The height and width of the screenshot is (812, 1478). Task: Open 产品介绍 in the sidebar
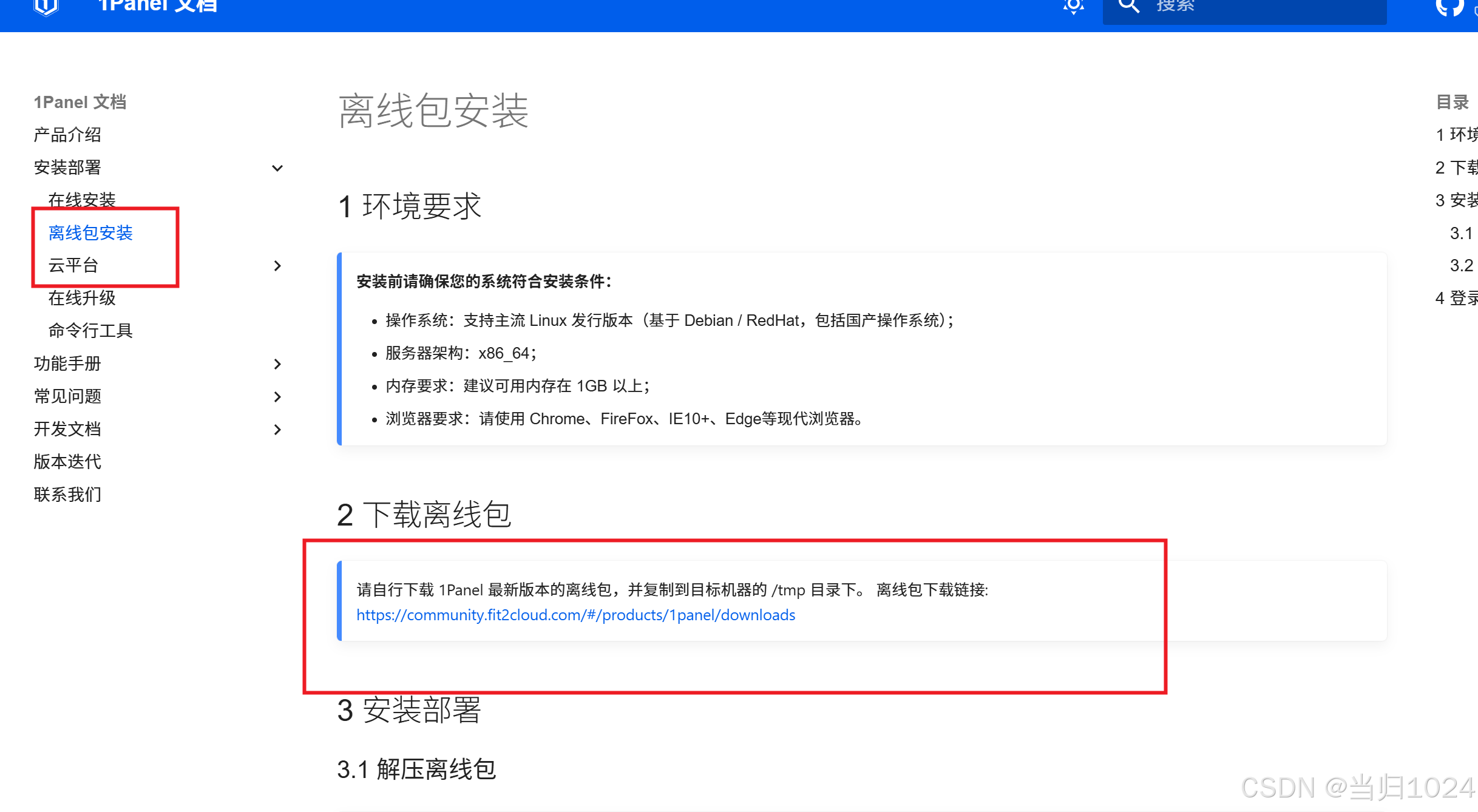point(67,135)
